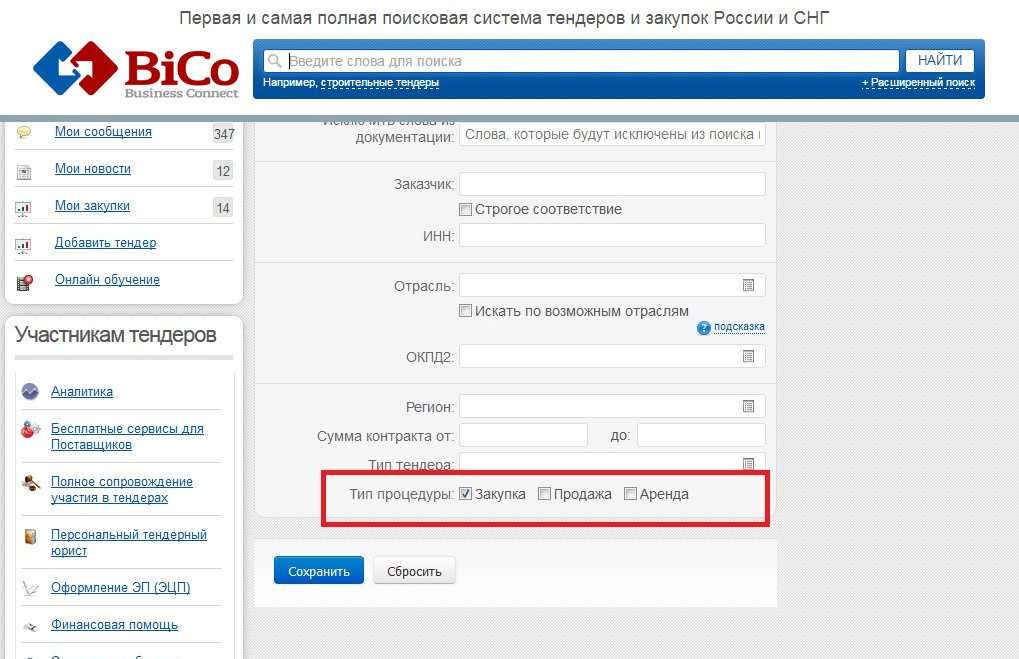The height and width of the screenshot is (659, 1019).
Task: Click the 347 messages counter badge
Action: pyautogui.click(x=224, y=134)
